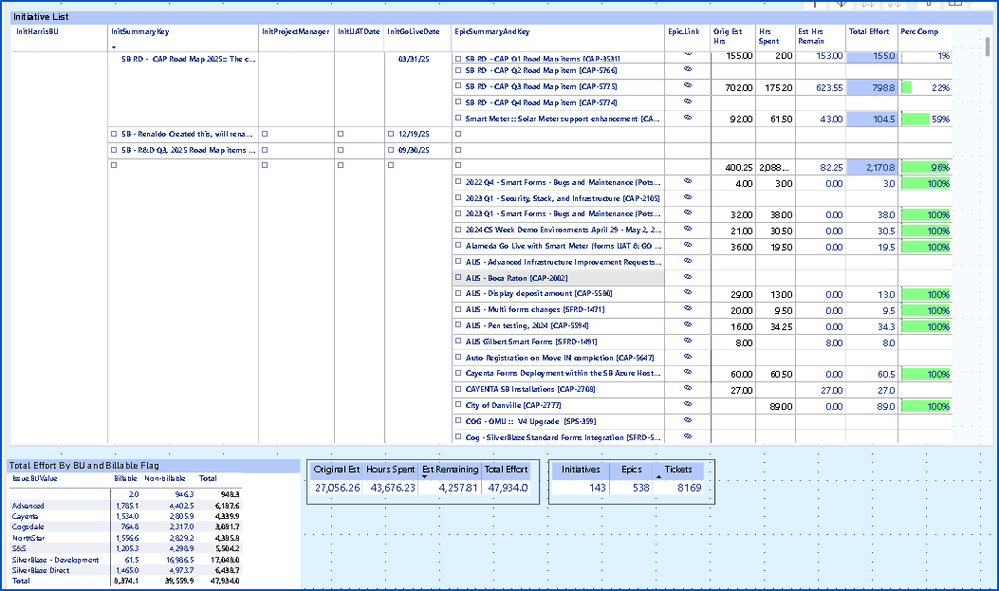
Task: Open link icon for Alameda Go Live epic
Action: [x=687, y=245]
